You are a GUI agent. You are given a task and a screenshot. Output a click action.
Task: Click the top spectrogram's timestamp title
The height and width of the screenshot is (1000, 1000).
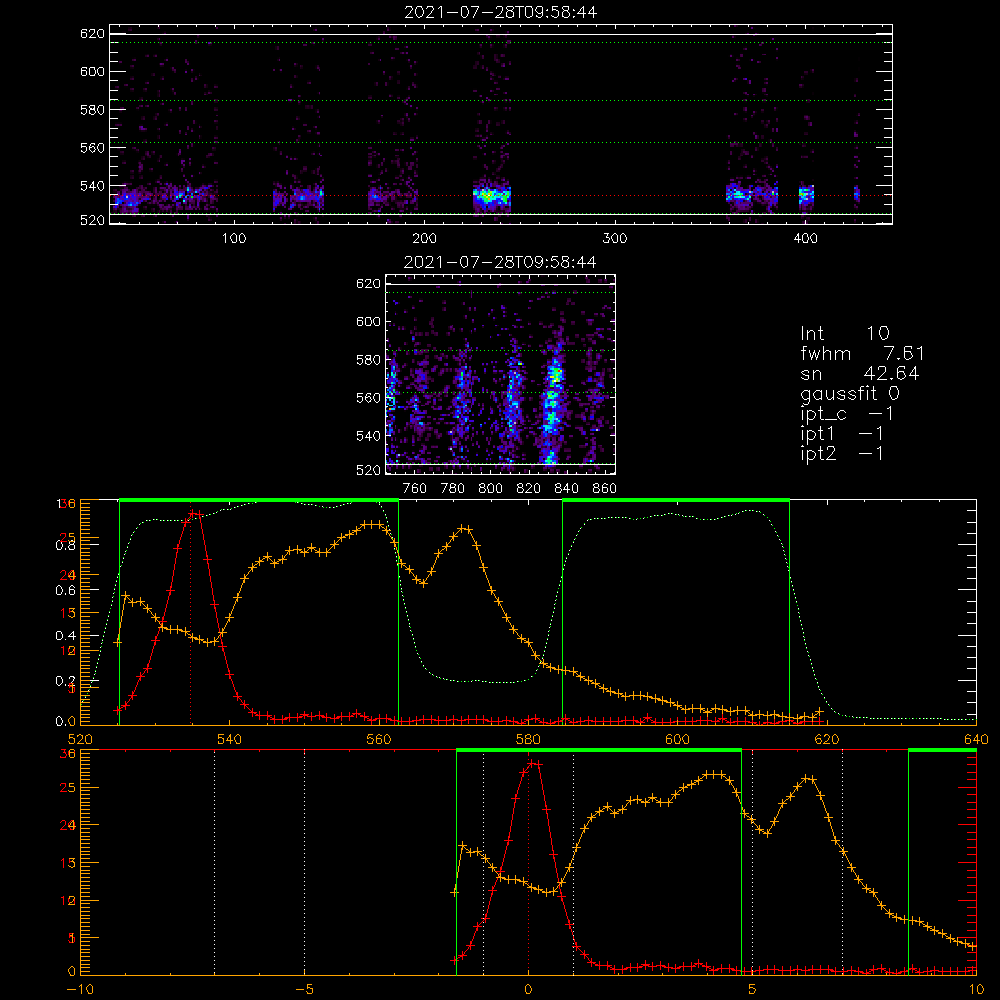point(501,12)
